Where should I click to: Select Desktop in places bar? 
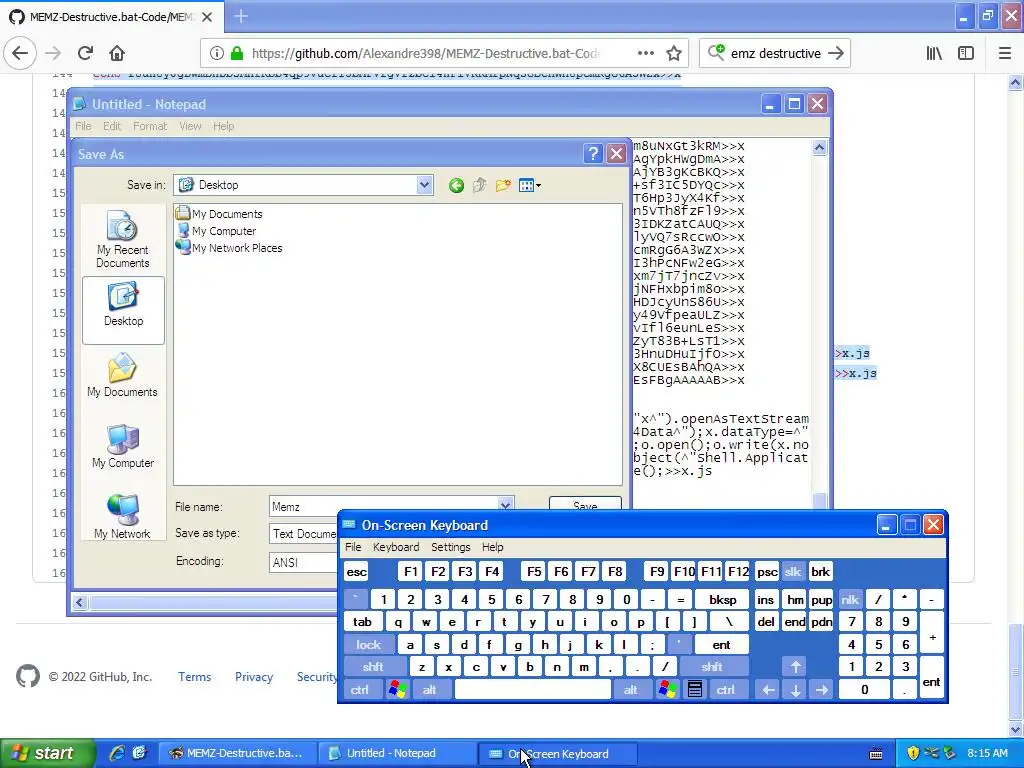(x=123, y=310)
